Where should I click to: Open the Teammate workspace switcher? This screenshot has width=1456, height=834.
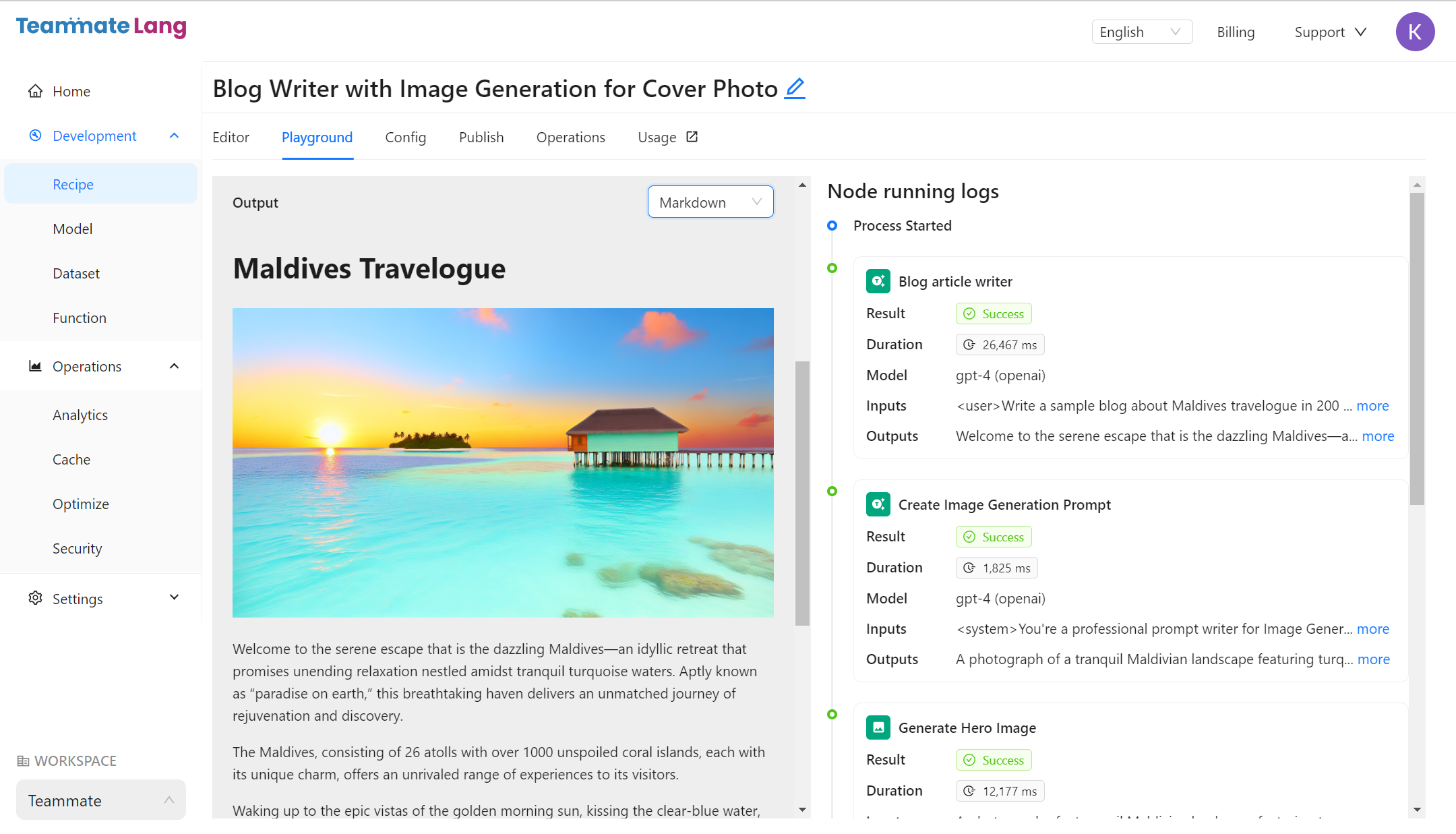[100, 800]
